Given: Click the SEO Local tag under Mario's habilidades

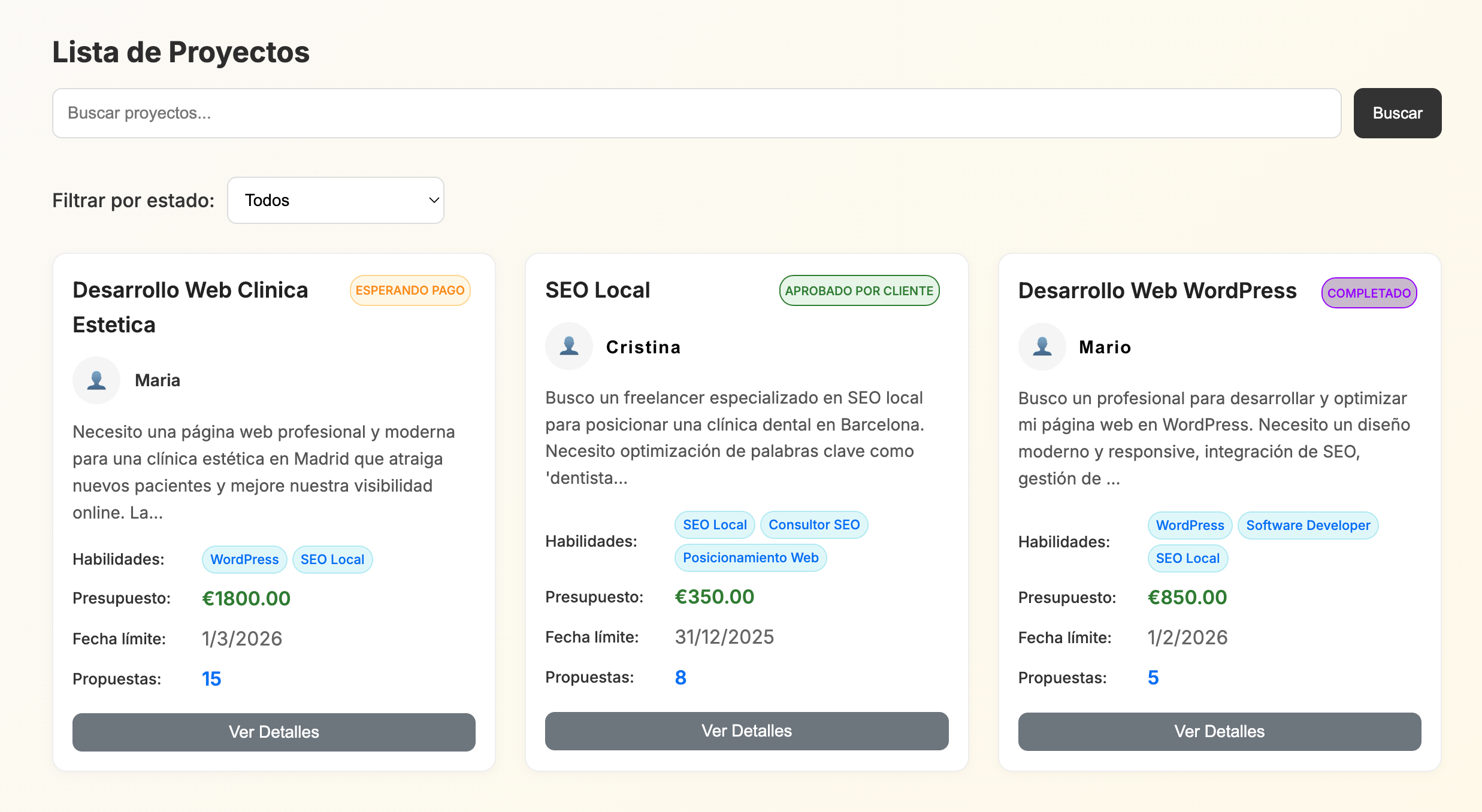Looking at the screenshot, I should point(1187,558).
